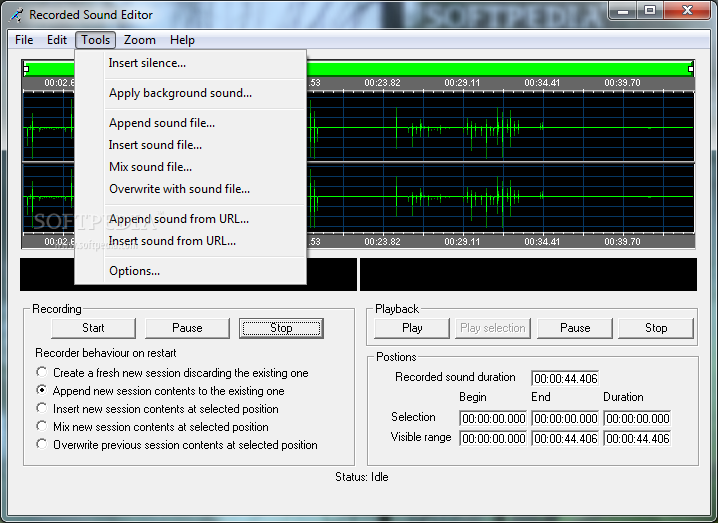The image size is (718, 523).
Task: Click the Status: Idle text
Action: coord(362,477)
